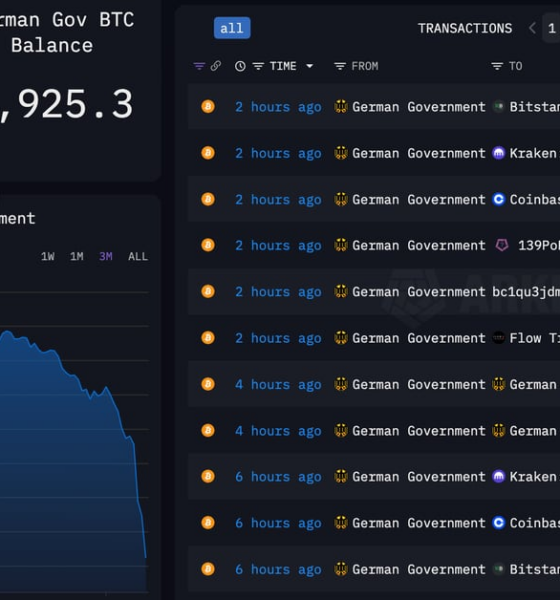The height and width of the screenshot is (600, 560).
Task: Open the Bitstamp recipient in the 6 hours ago row
Action: click(x=534, y=569)
